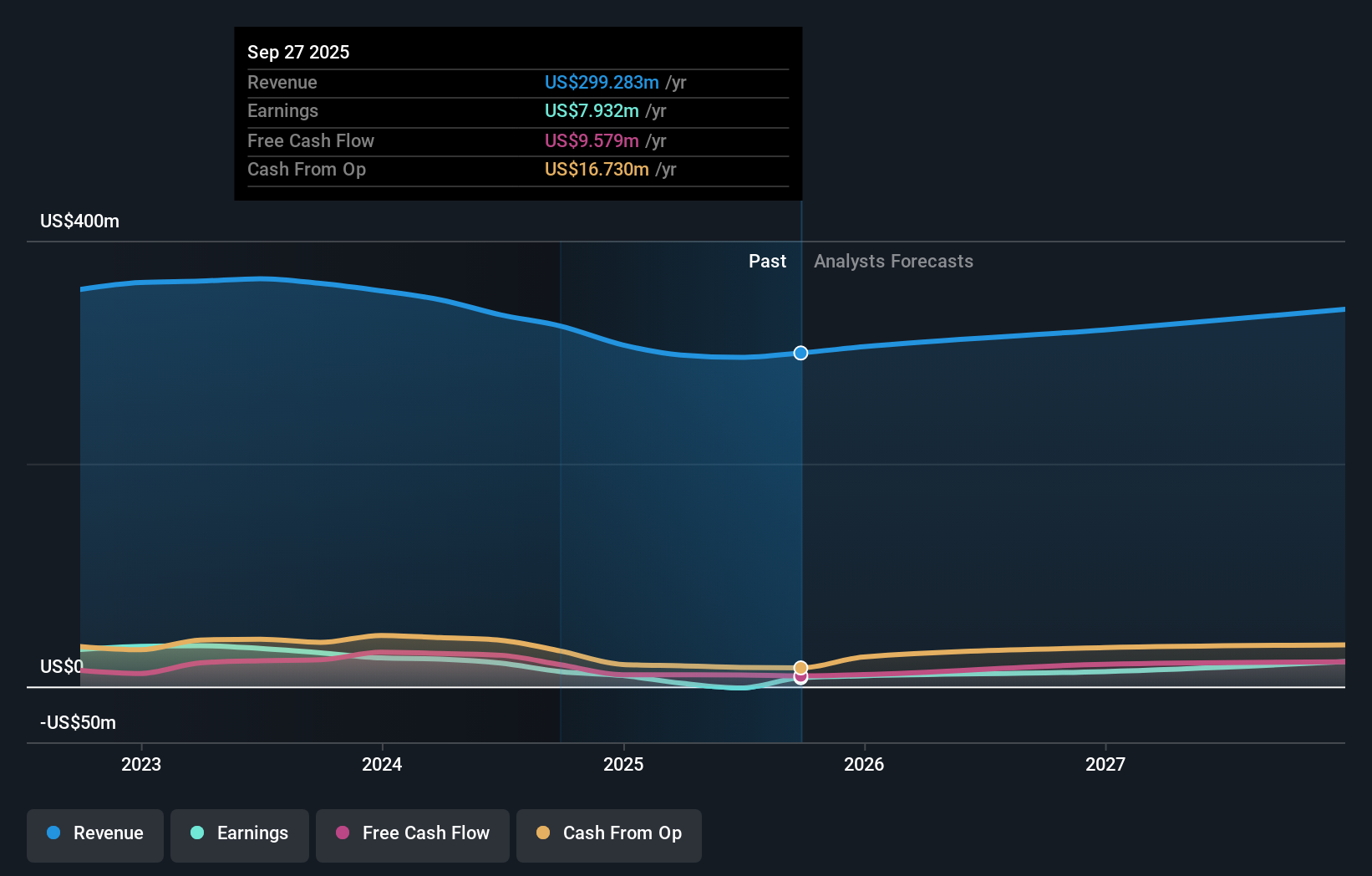
Task: Toggle the Earnings series visibility
Action: pos(239,834)
